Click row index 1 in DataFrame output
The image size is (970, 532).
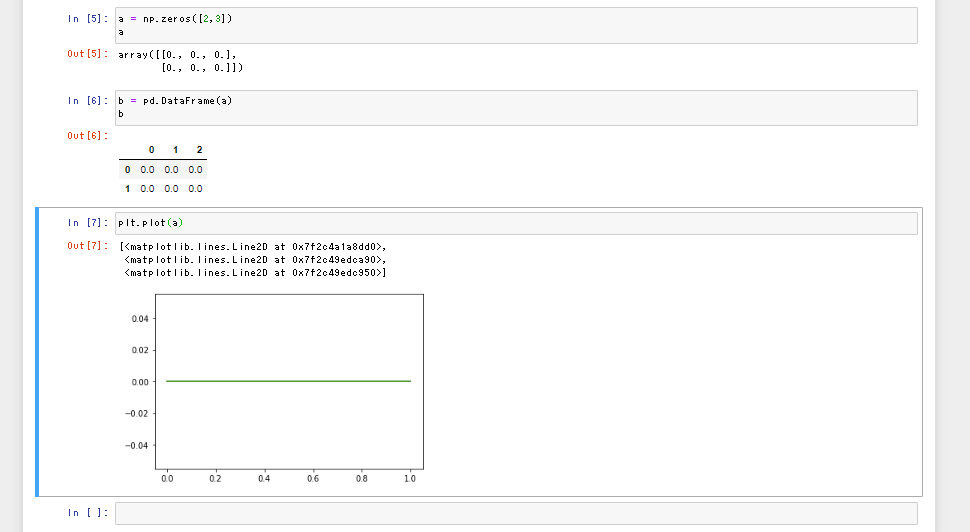127,189
